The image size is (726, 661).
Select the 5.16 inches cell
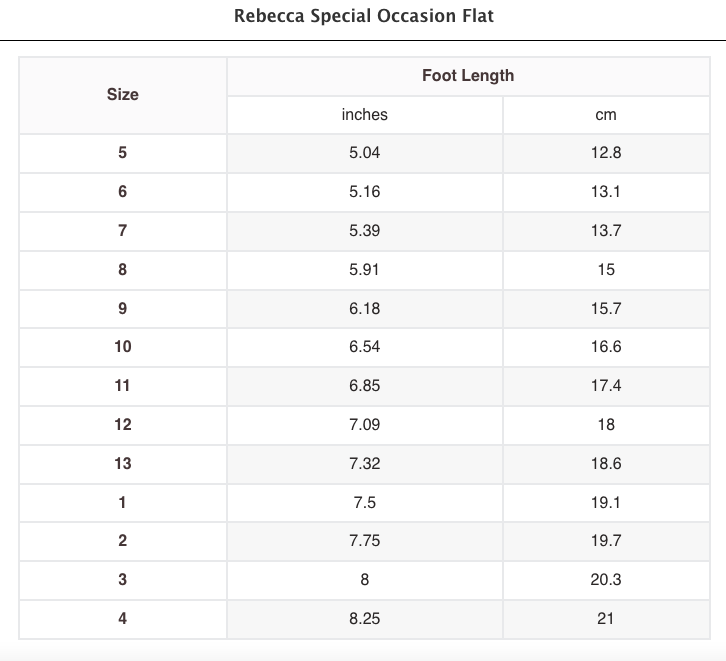[x=364, y=192]
